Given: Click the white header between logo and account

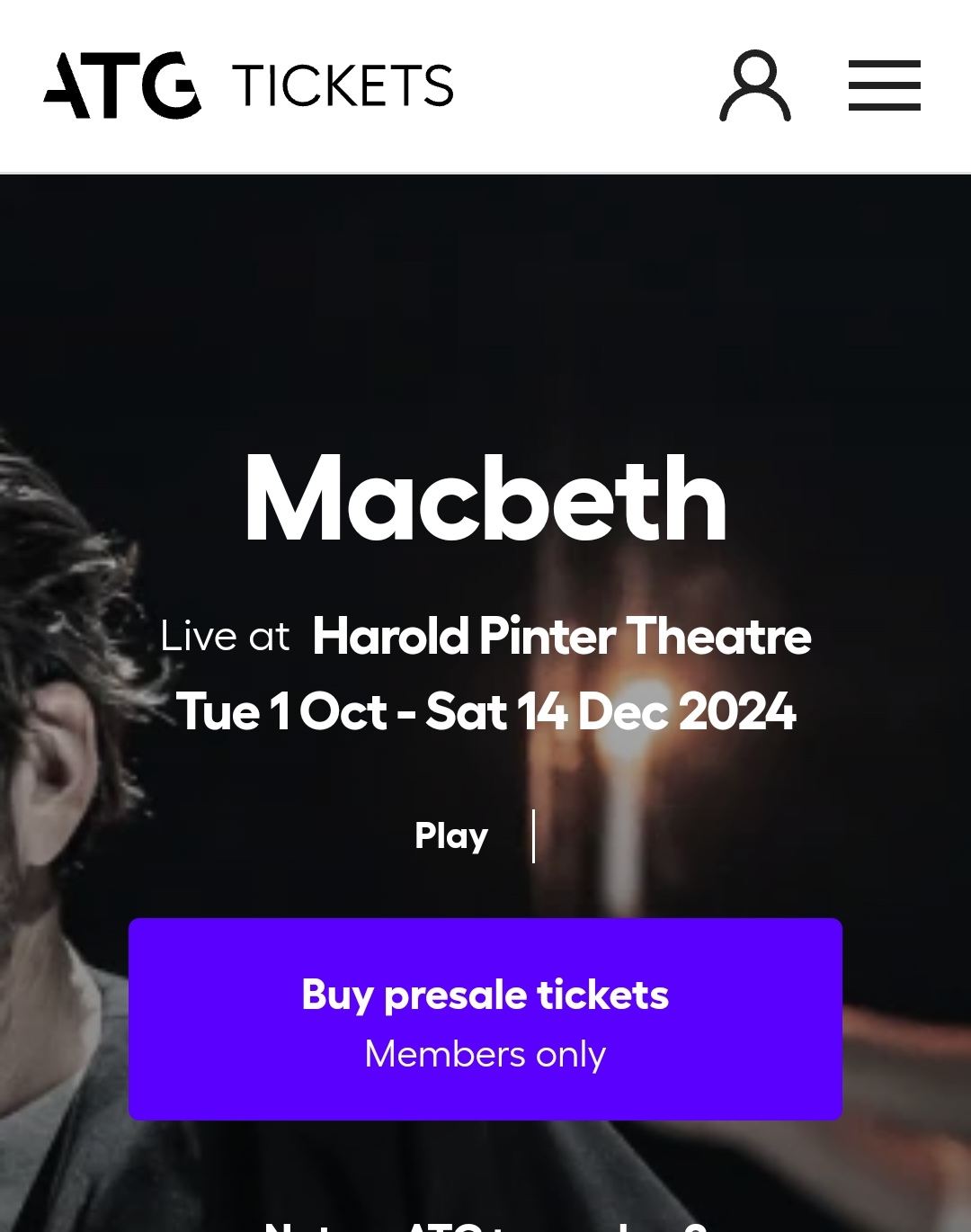Looking at the screenshot, I should 584,85.
